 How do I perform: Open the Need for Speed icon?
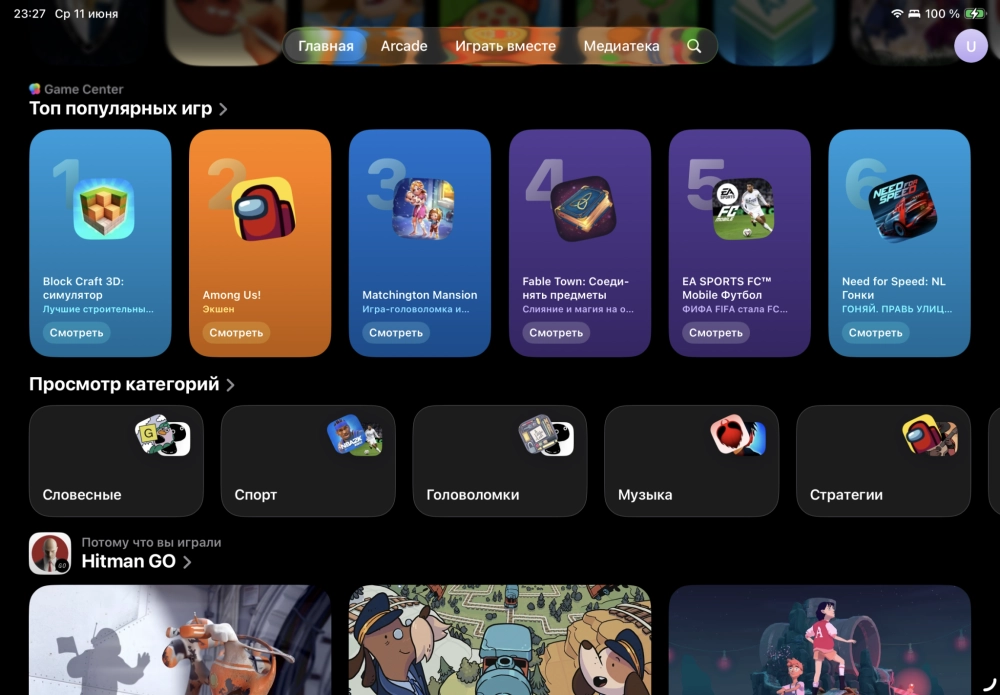[903, 209]
